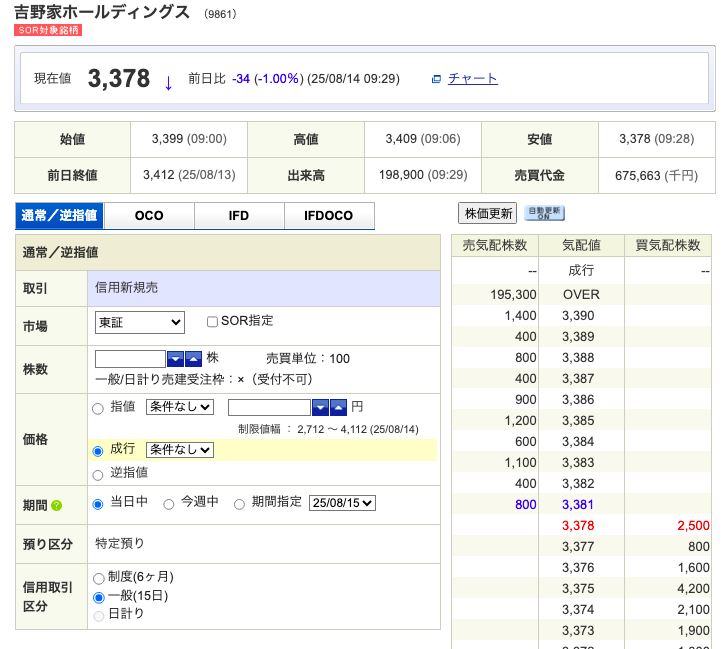The height and width of the screenshot is (649, 726).
Task: Click the green help icon beside 期間
Action: 56,505
